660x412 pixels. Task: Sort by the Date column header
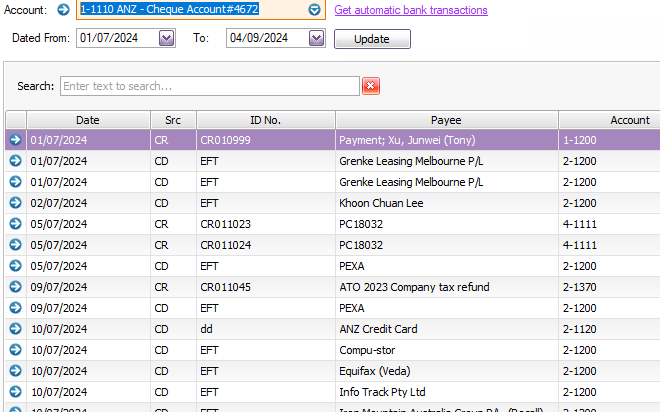pyautogui.click(x=87, y=120)
